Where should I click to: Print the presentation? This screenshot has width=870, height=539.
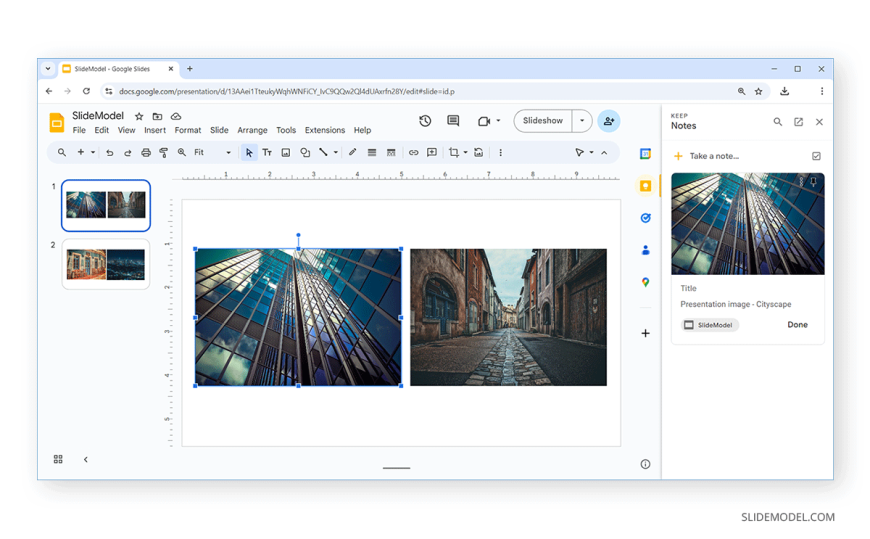pyautogui.click(x=145, y=153)
